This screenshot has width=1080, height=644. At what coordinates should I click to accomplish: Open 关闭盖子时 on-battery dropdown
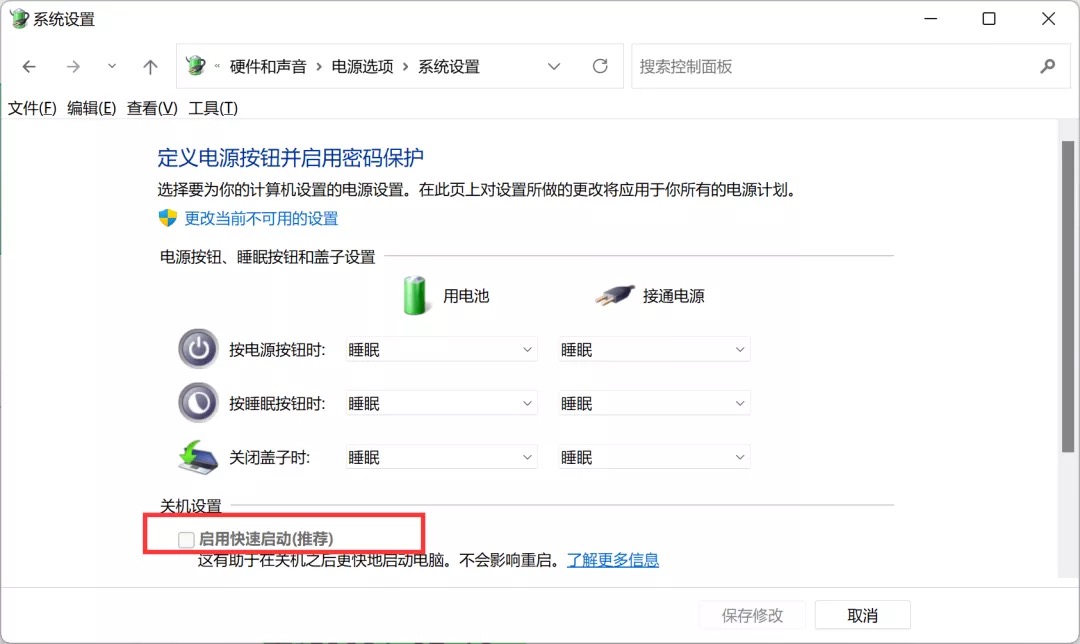(x=441, y=458)
